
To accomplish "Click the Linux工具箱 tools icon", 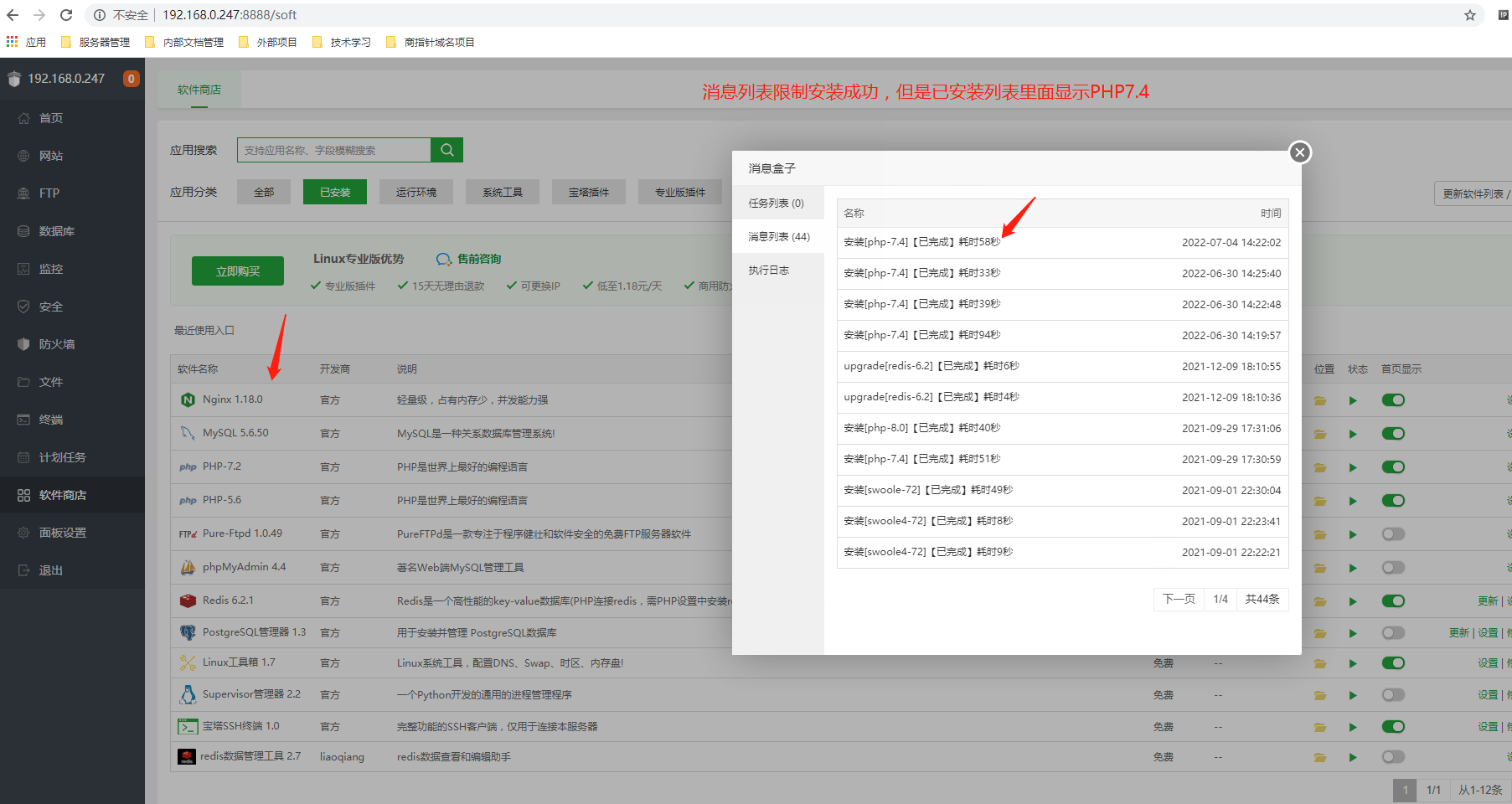I will click(x=188, y=662).
